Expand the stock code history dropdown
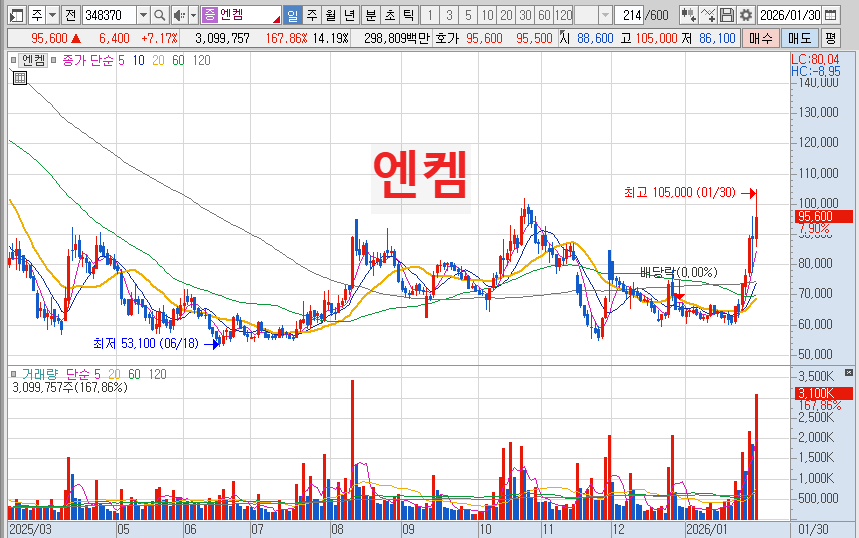The height and width of the screenshot is (538, 859). tap(143, 15)
